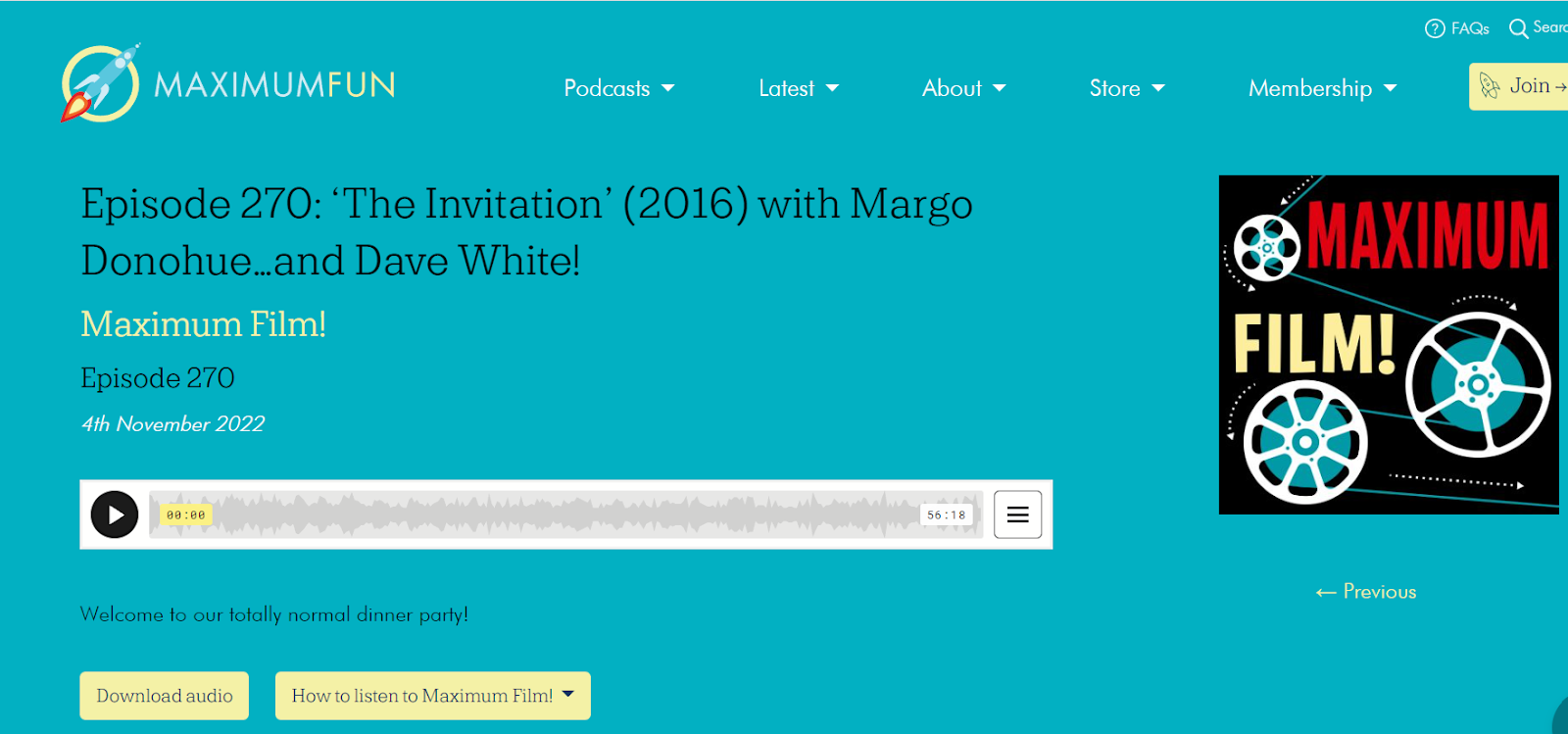This screenshot has width=1568, height=734.
Task: Expand the Podcasts dropdown arrow
Action: (x=668, y=88)
